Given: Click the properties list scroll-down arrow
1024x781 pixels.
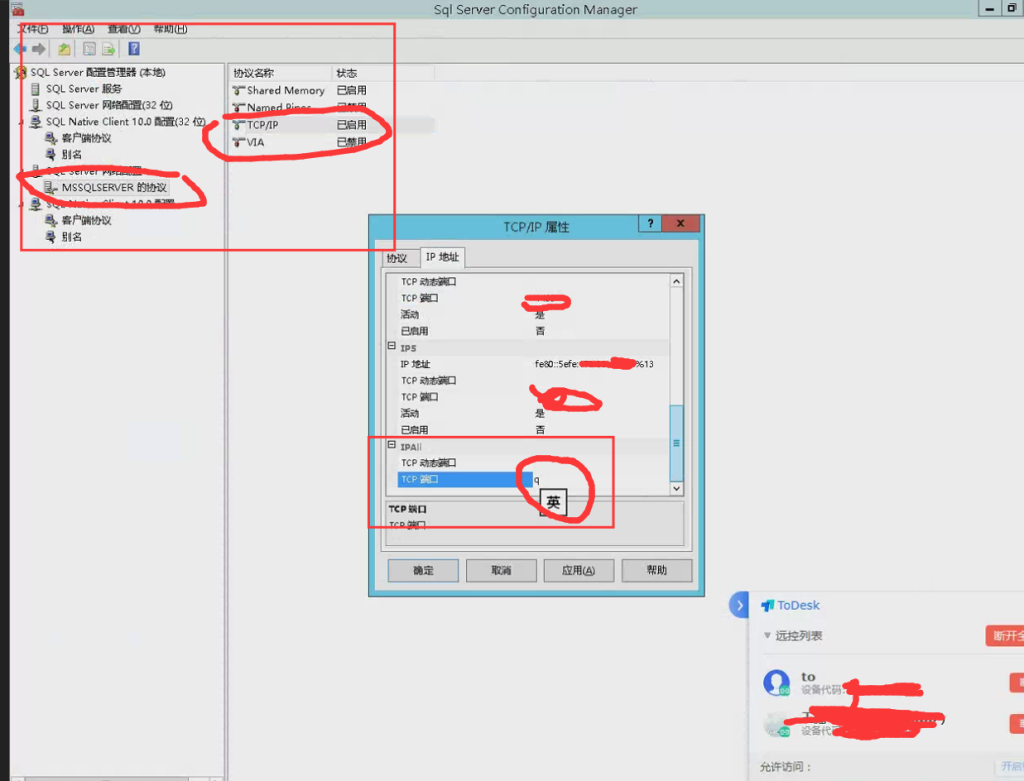Looking at the screenshot, I should pyautogui.click(x=676, y=487).
